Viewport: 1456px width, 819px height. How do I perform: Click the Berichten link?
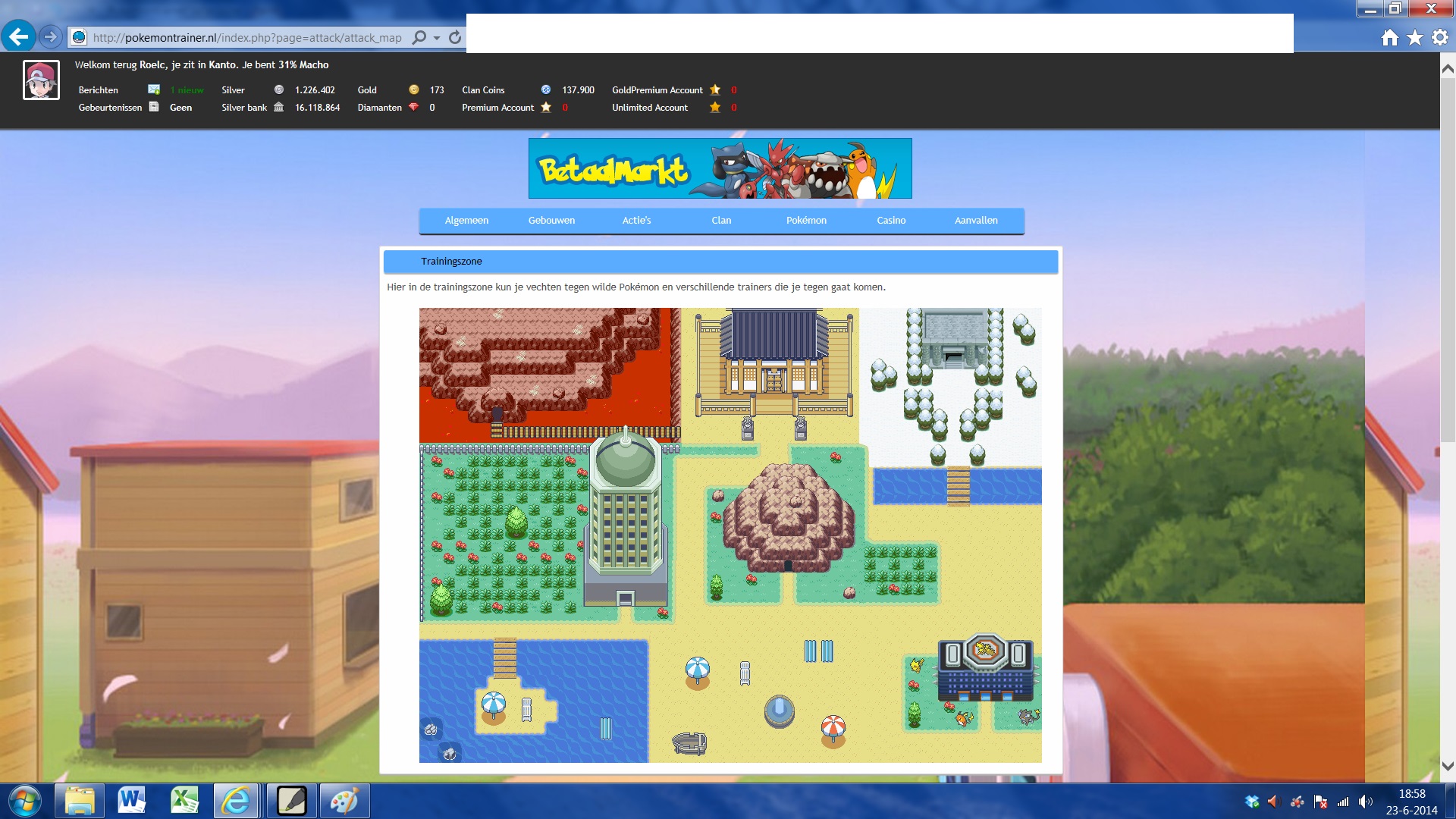pos(99,90)
